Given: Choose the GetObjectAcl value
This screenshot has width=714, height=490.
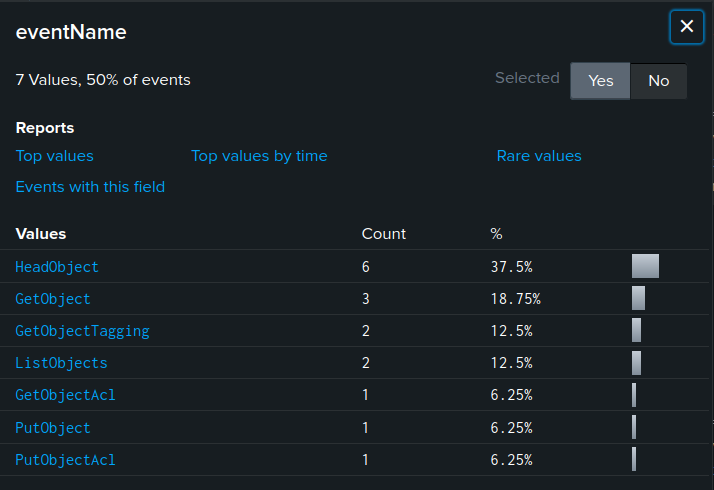Looking at the screenshot, I should (65, 395).
